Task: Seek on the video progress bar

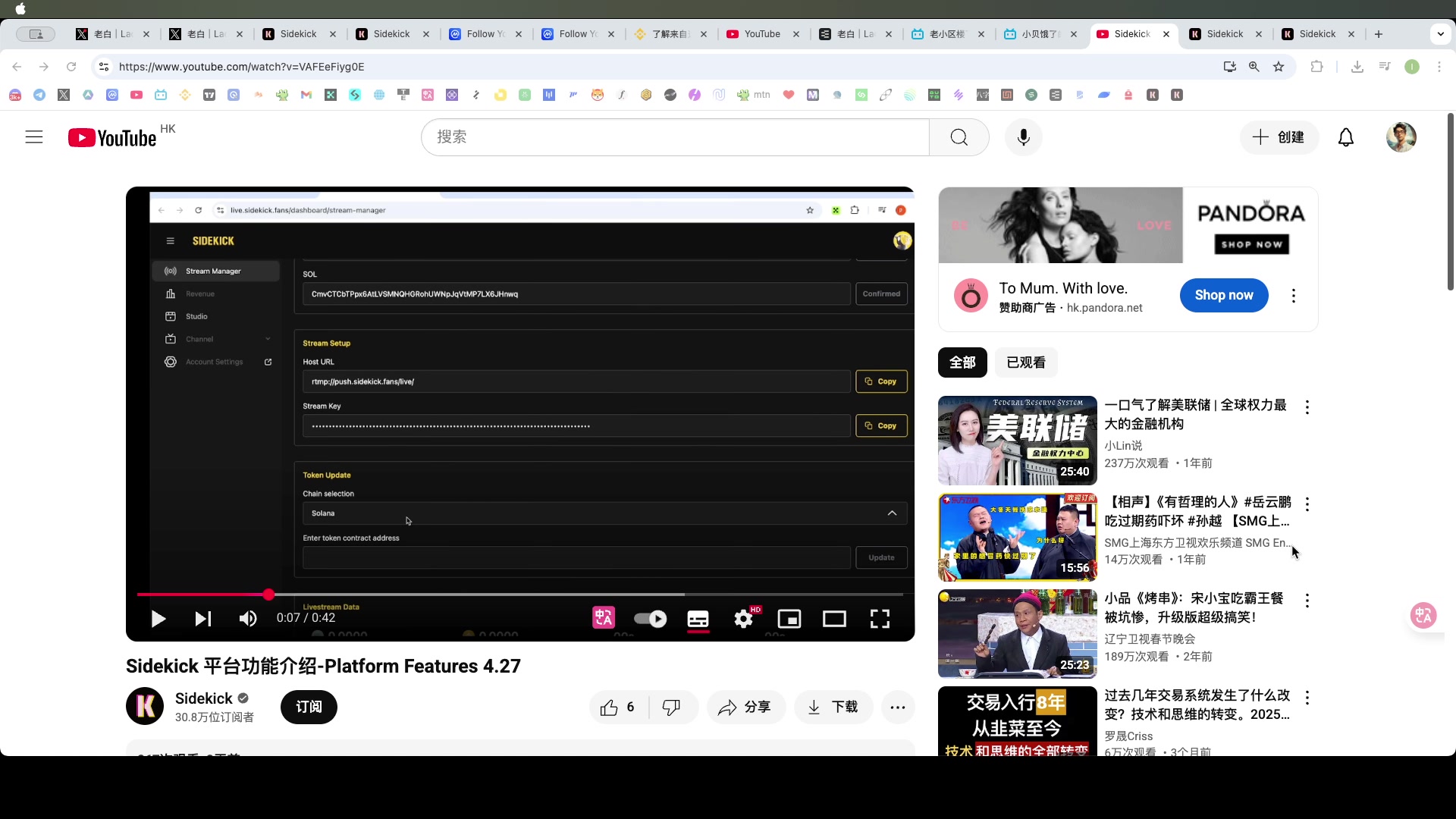Action: coord(520,595)
